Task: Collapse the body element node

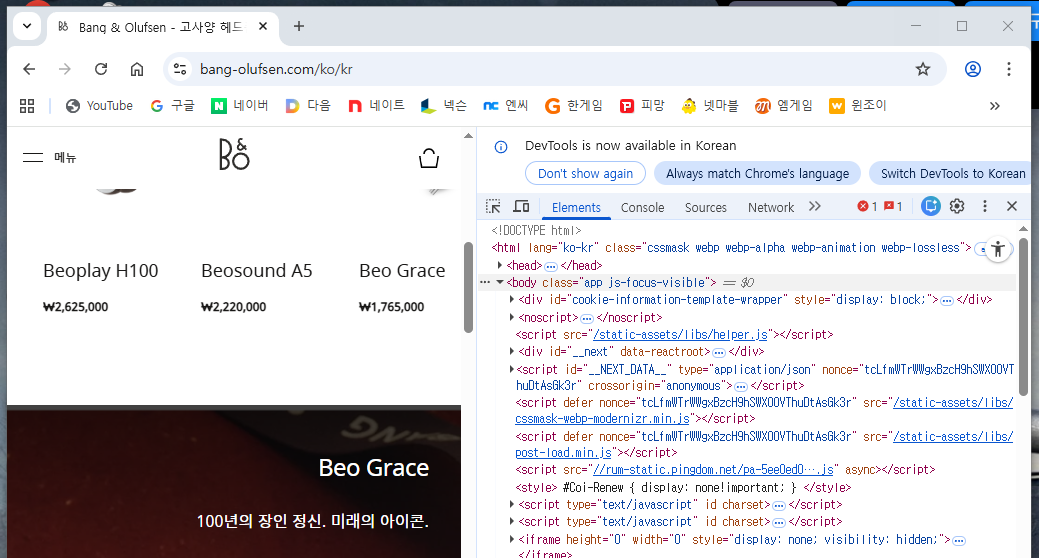Action: [x=500, y=282]
